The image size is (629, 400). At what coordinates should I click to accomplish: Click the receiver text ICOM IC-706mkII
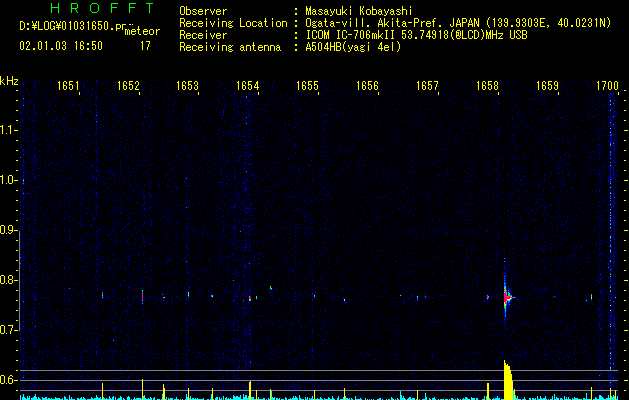(x=416, y=35)
